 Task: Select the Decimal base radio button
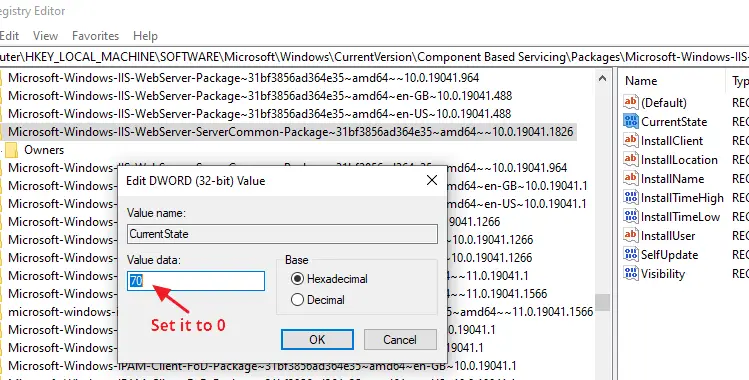297,300
